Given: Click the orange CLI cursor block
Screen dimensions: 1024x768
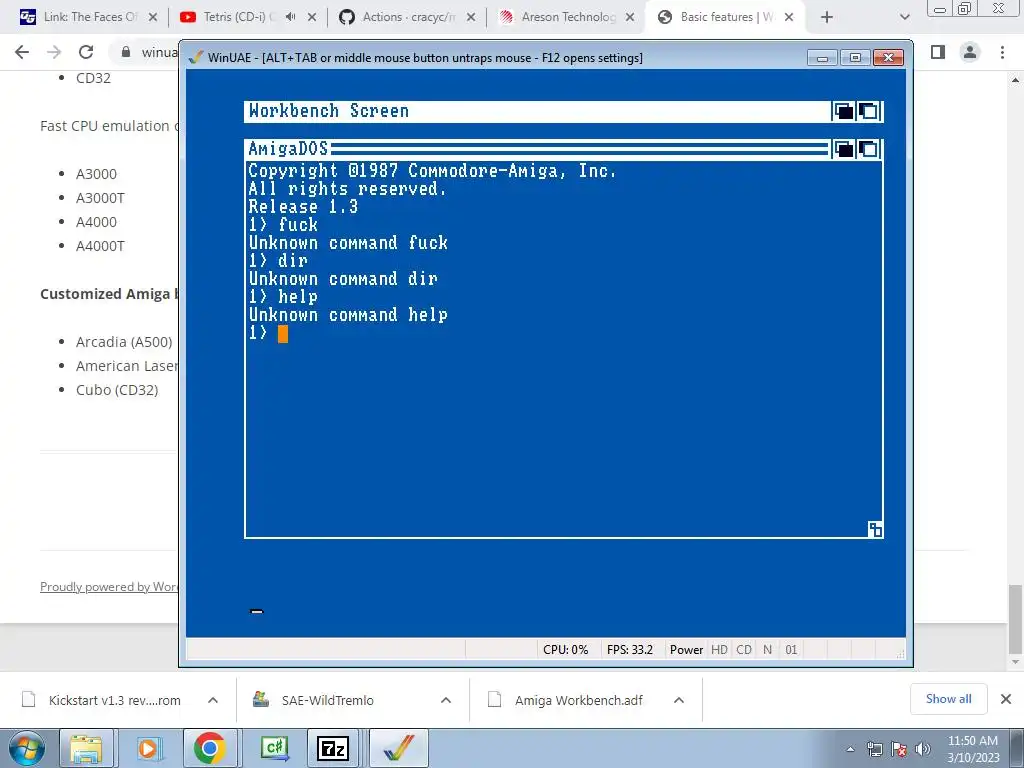Looking at the screenshot, I should tap(283, 334).
